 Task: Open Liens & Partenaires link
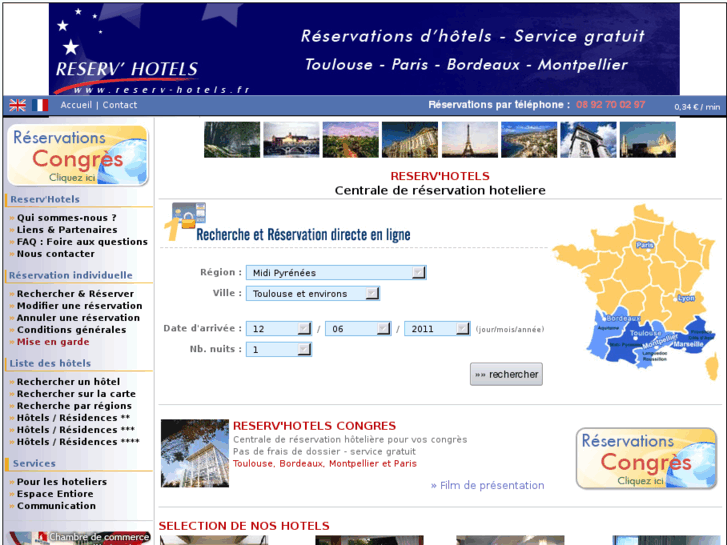coord(67,230)
